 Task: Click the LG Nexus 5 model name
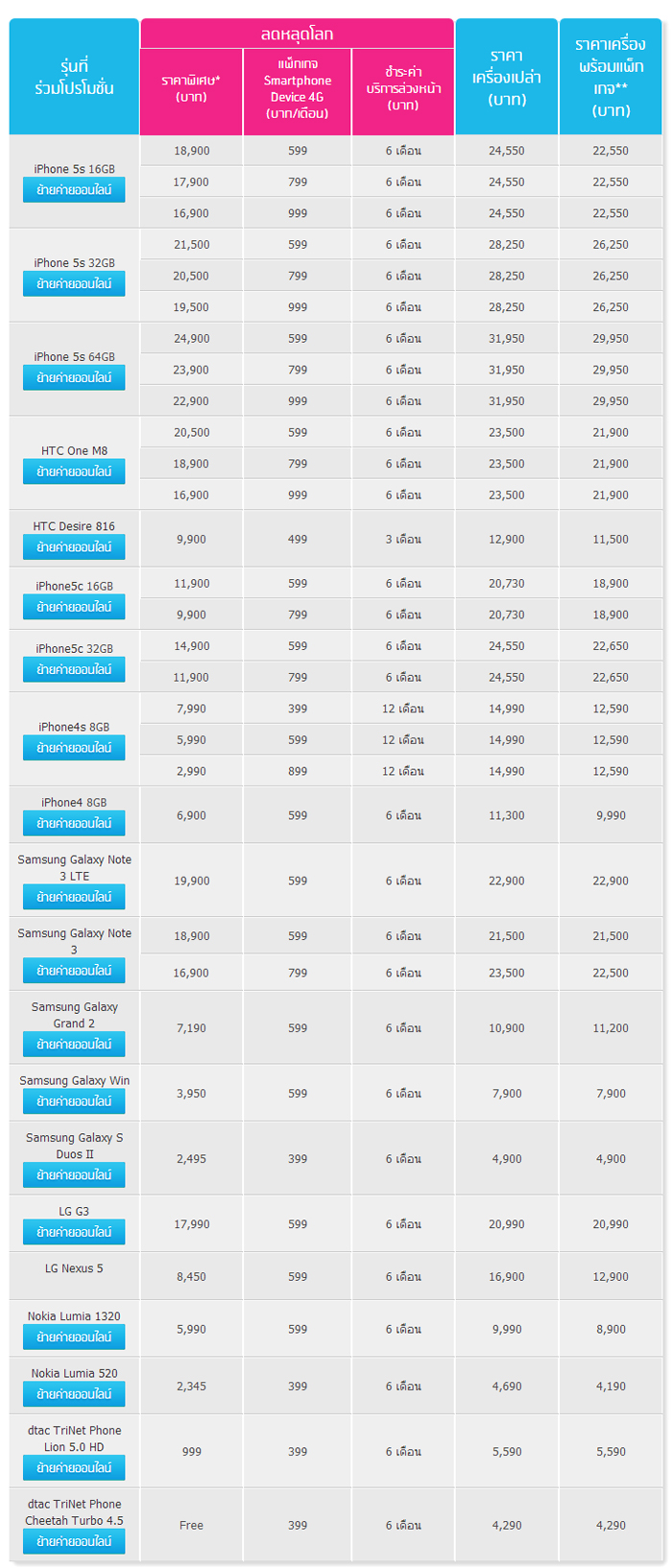pos(74,1268)
